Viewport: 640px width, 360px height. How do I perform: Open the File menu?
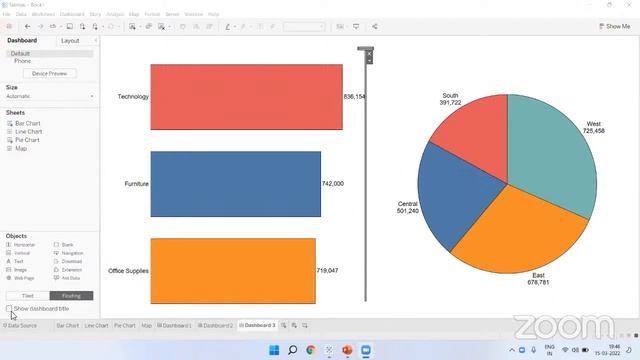pyautogui.click(x=7, y=14)
